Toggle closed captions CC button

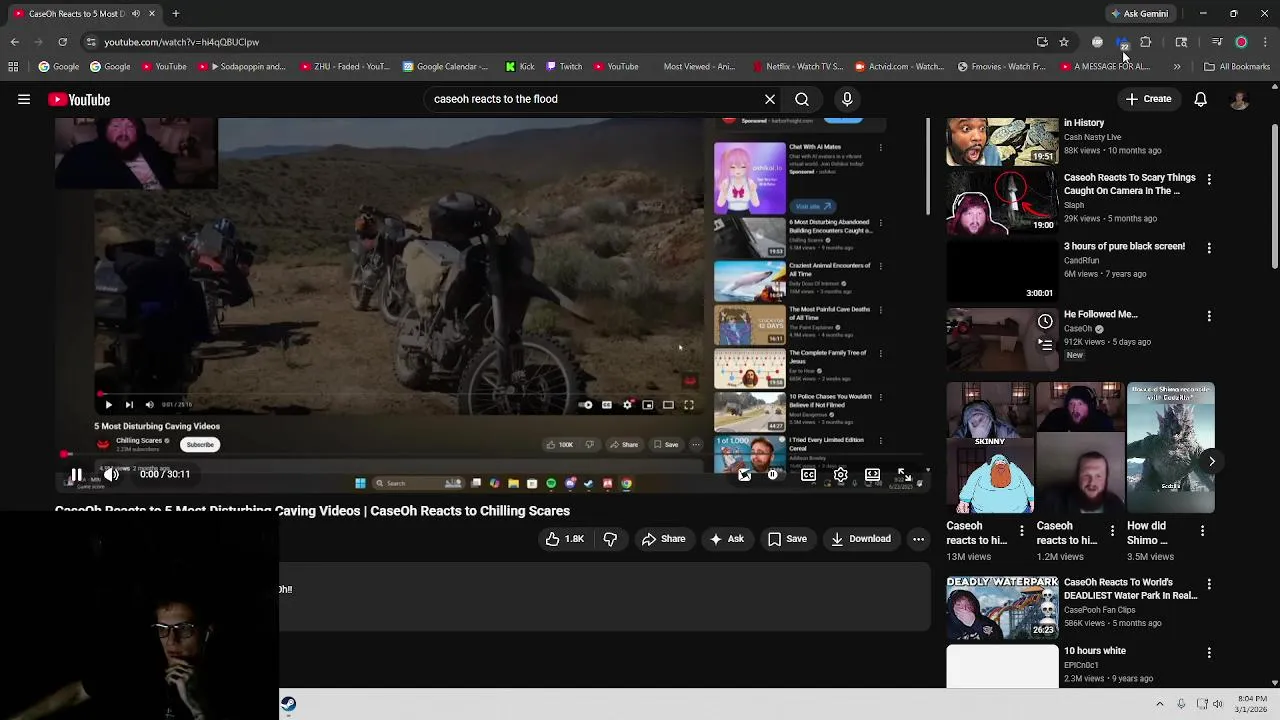coord(808,475)
